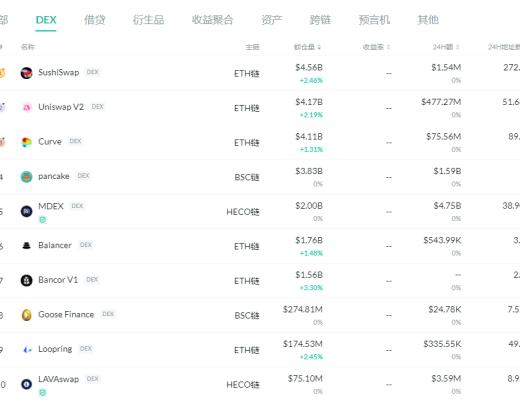The image size is (520, 400).
Task: Open the LAVAswap project link
Action: 58,379
